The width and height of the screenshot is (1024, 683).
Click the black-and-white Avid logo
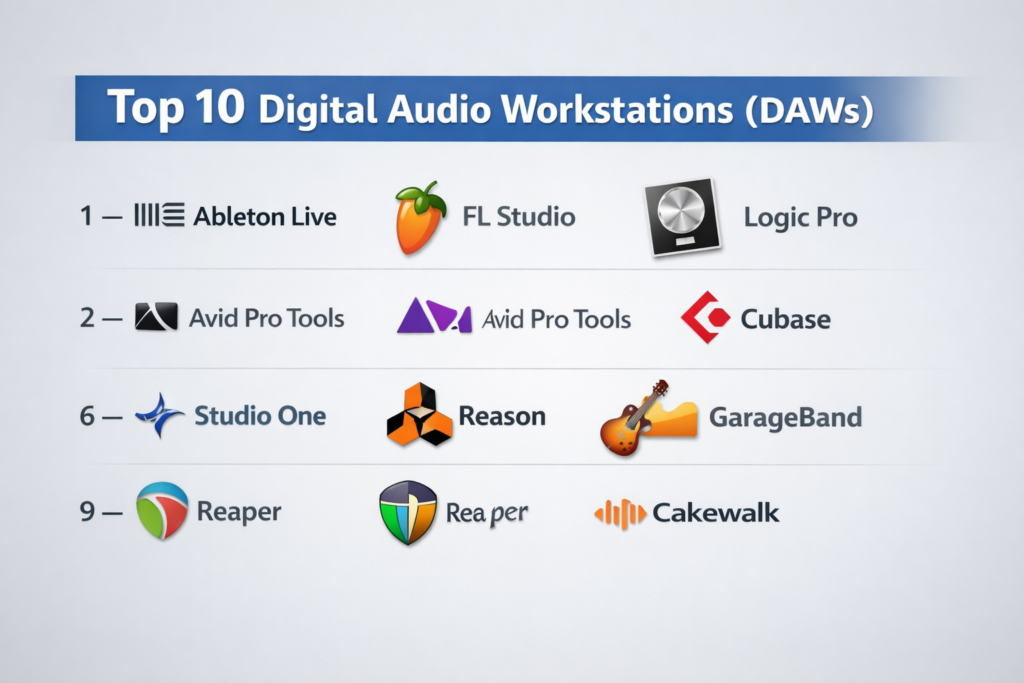[156, 318]
